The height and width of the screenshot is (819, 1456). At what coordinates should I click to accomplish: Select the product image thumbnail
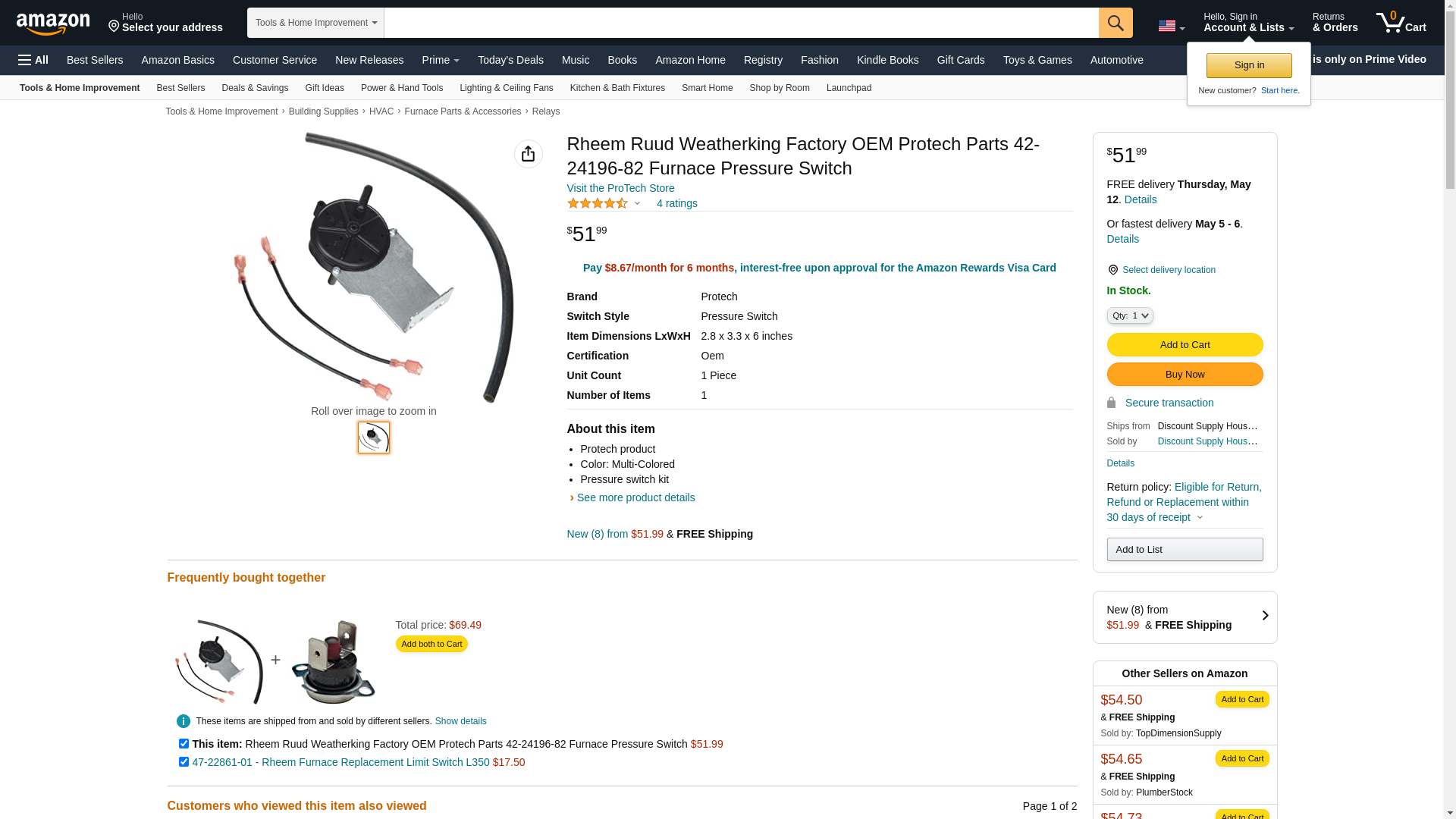tap(374, 438)
